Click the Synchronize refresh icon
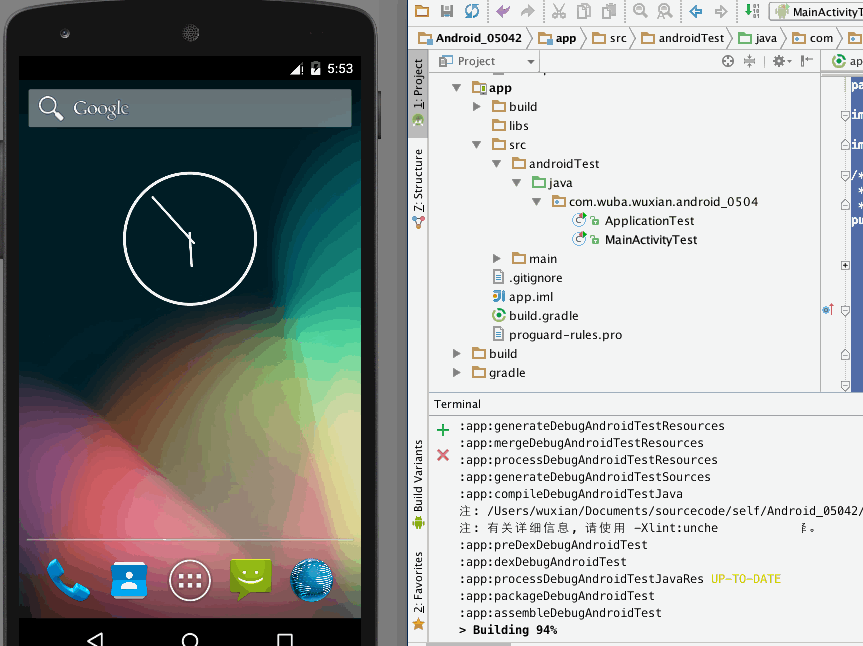Image resolution: width=863 pixels, height=646 pixels. click(472, 10)
